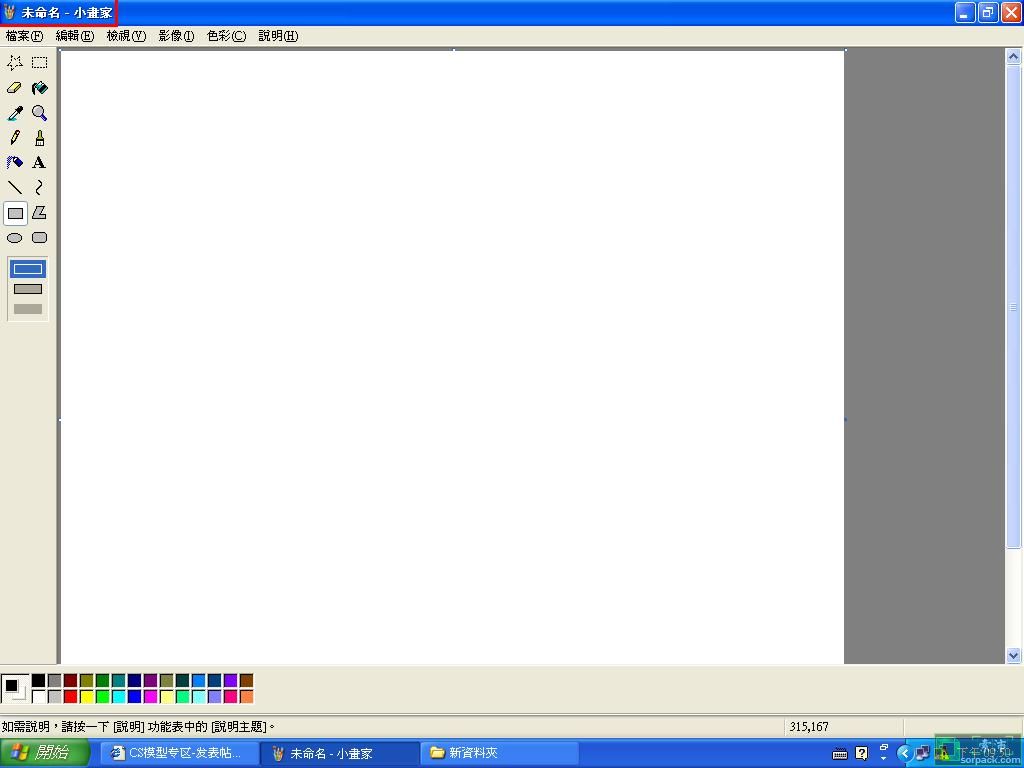Open the 新資料夾 folder taskbar button
Viewport: 1024px width, 768px height.
[x=499, y=753]
